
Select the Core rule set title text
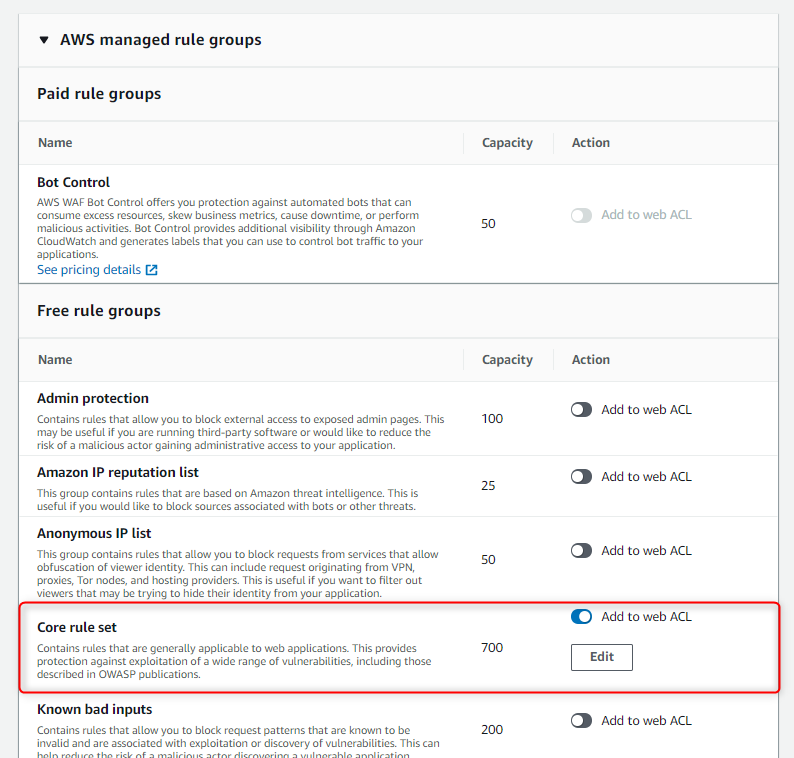[x=77, y=628]
